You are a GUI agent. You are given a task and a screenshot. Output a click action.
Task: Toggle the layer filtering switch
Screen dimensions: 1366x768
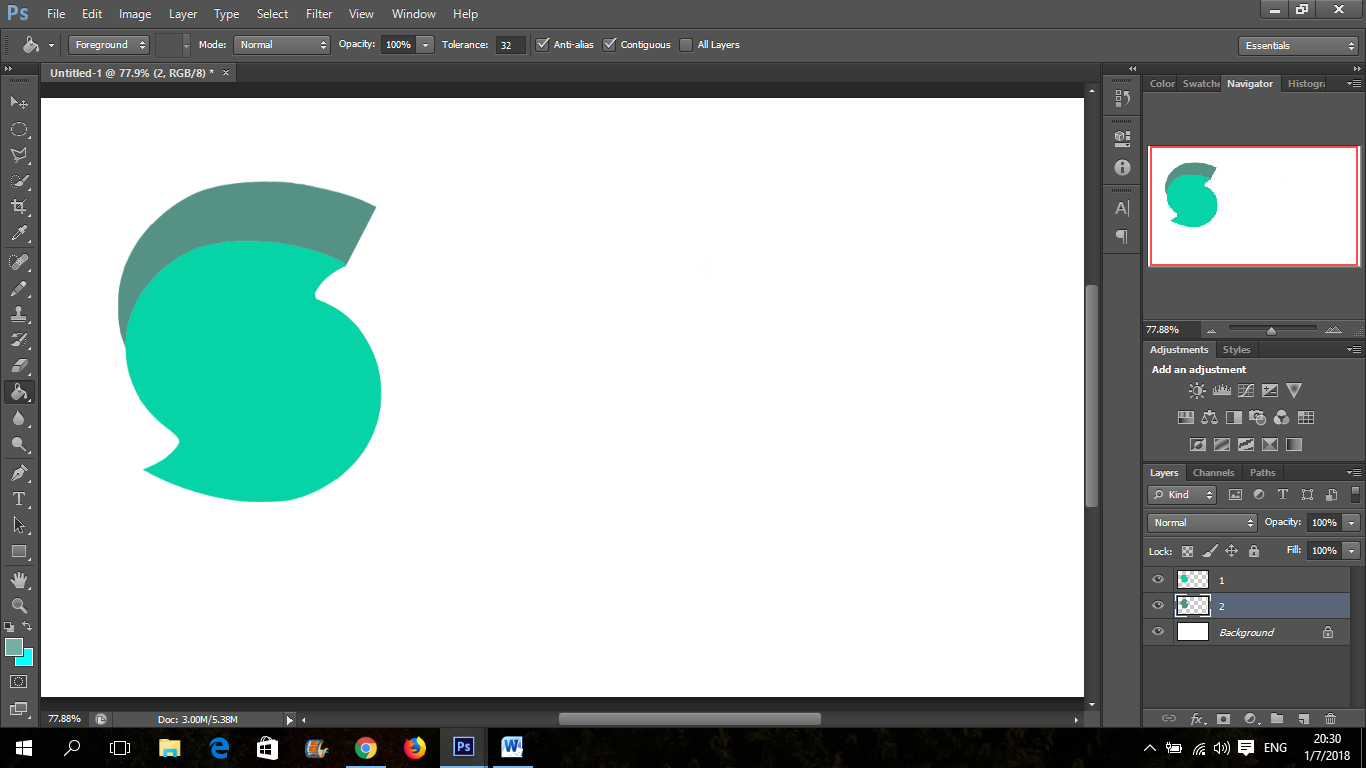1355,494
